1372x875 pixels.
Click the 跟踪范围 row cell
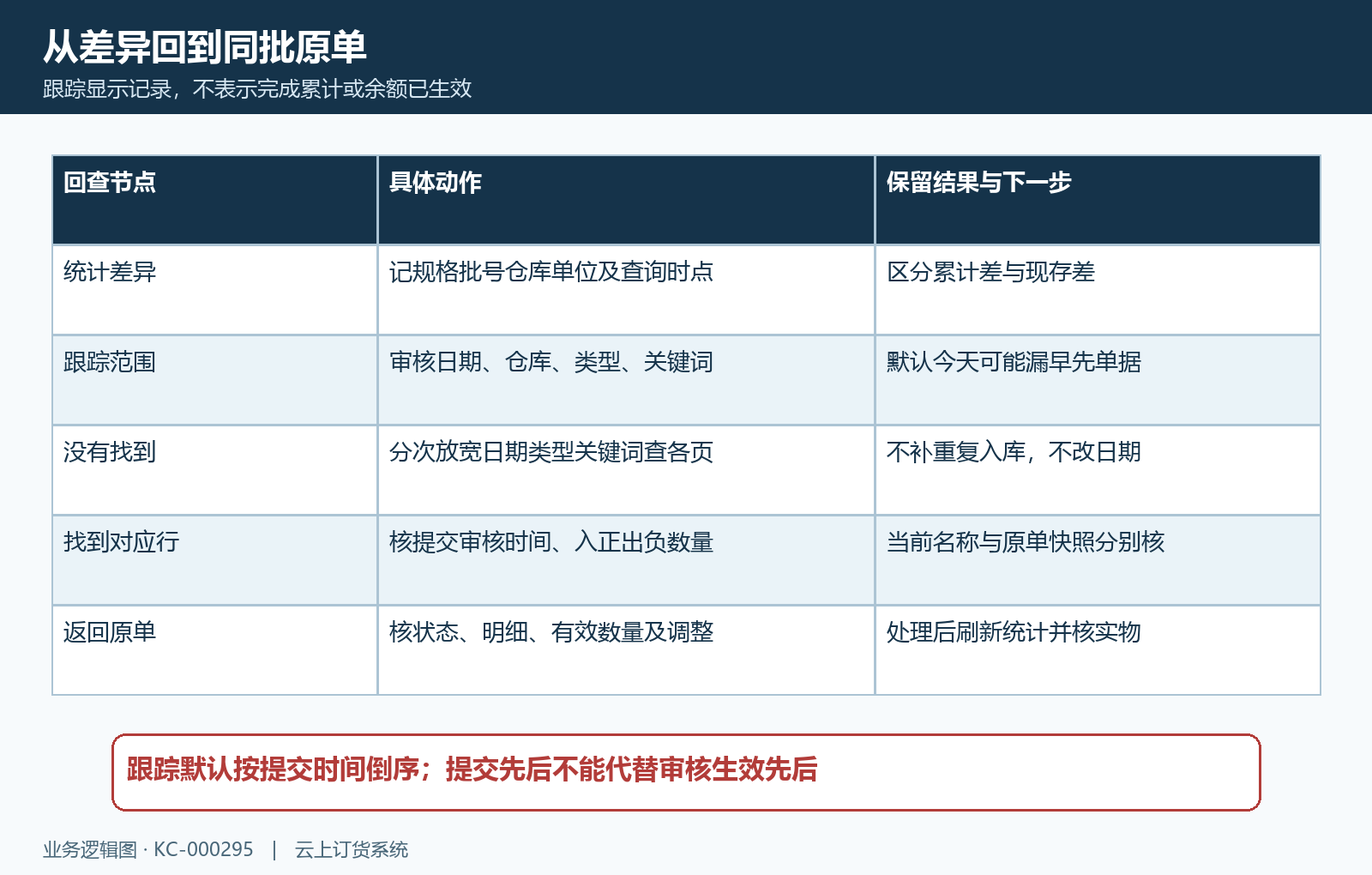click(215, 380)
